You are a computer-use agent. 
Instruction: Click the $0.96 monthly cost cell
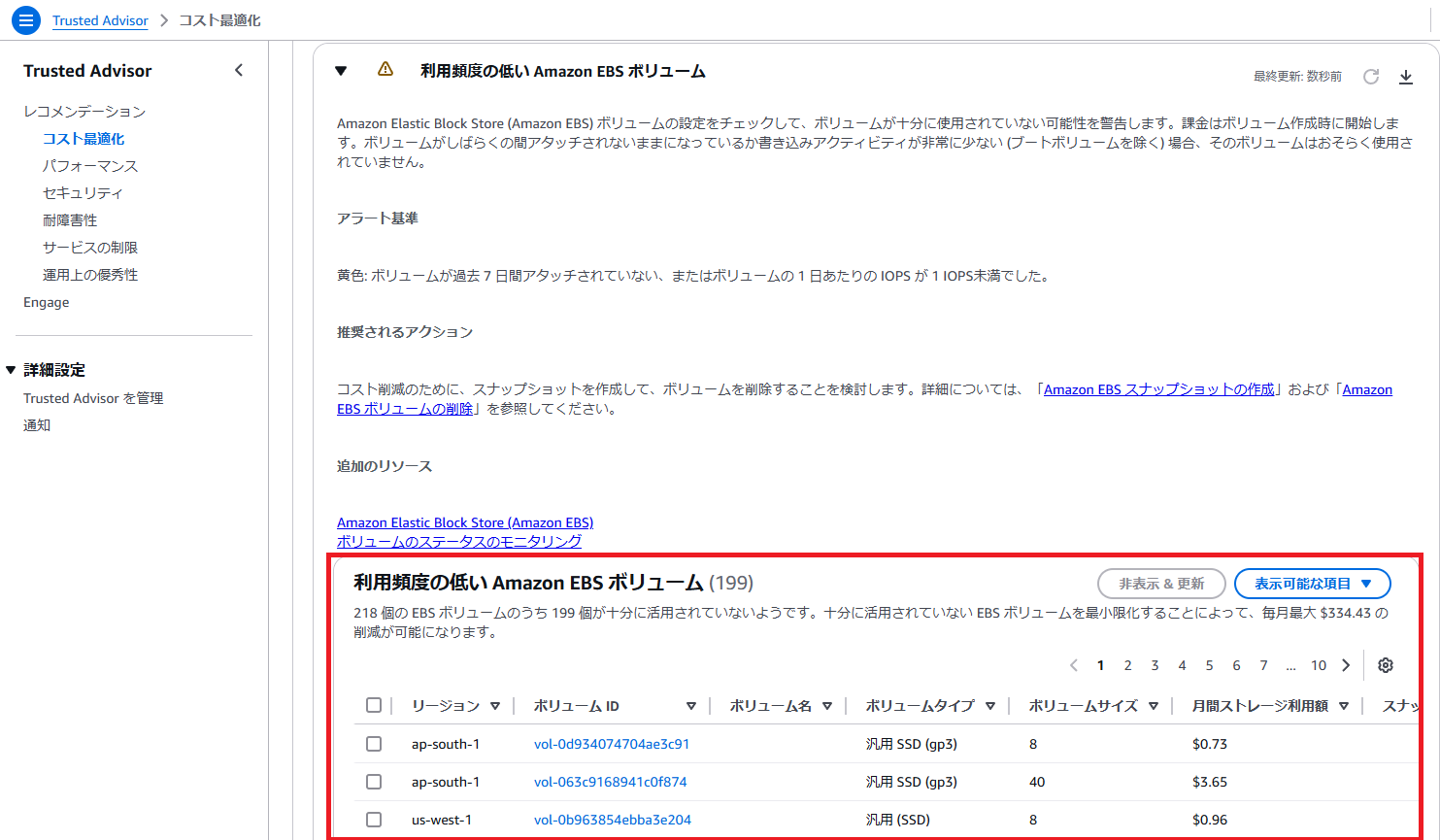[1210, 820]
